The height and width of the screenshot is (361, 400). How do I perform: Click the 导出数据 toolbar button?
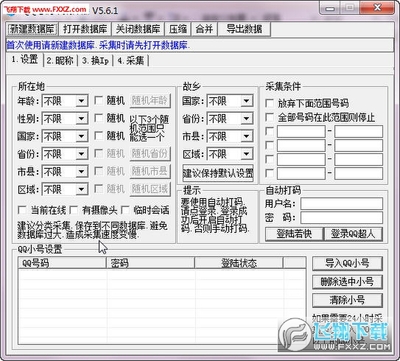pyautogui.click(x=244, y=29)
